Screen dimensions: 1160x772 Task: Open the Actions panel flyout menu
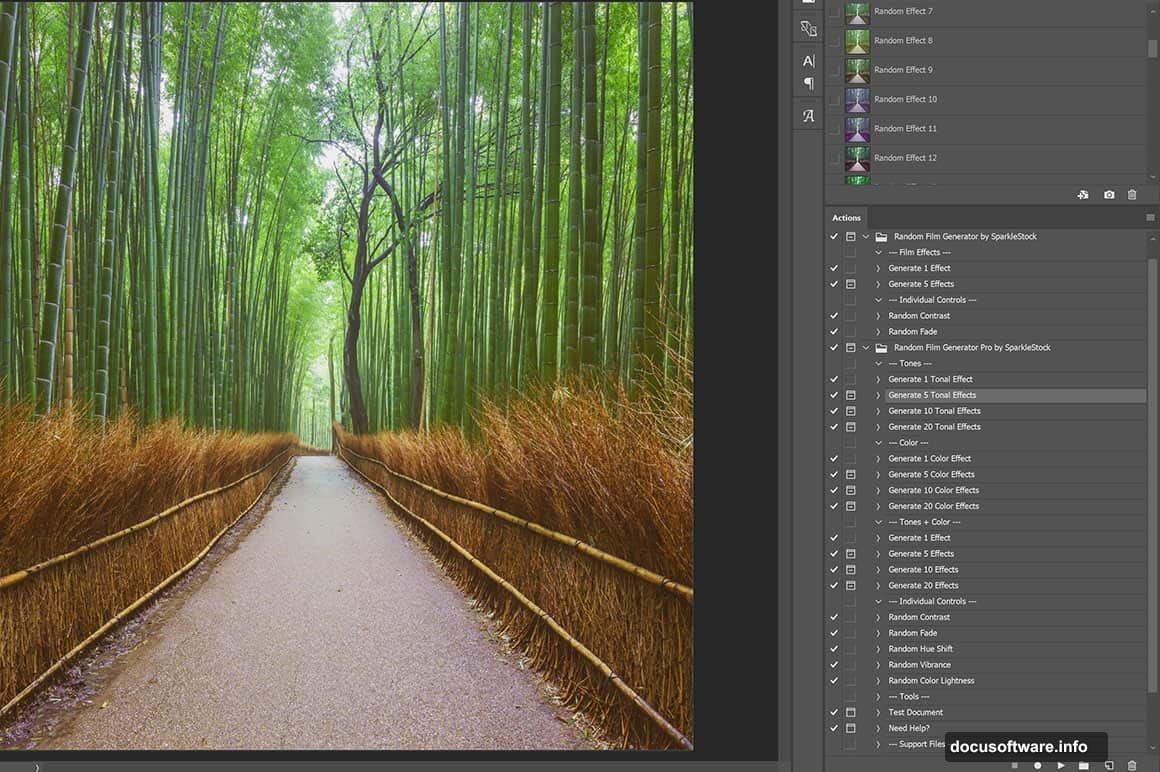pyautogui.click(x=1148, y=217)
